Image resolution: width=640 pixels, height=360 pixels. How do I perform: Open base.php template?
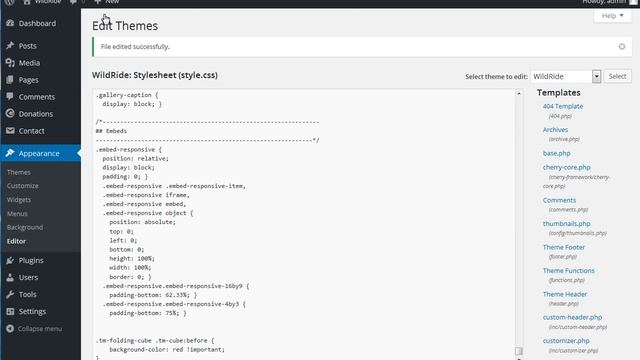click(556, 153)
